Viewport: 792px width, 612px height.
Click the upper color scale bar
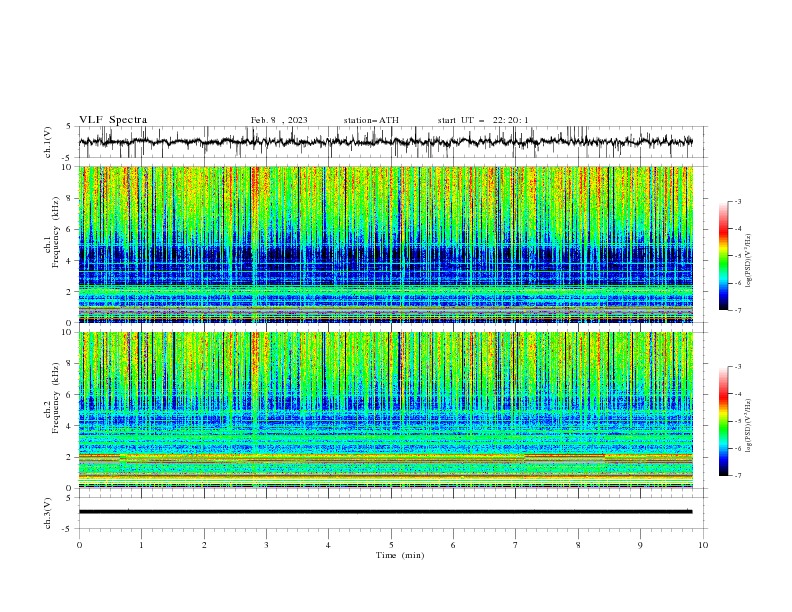coord(724,256)
